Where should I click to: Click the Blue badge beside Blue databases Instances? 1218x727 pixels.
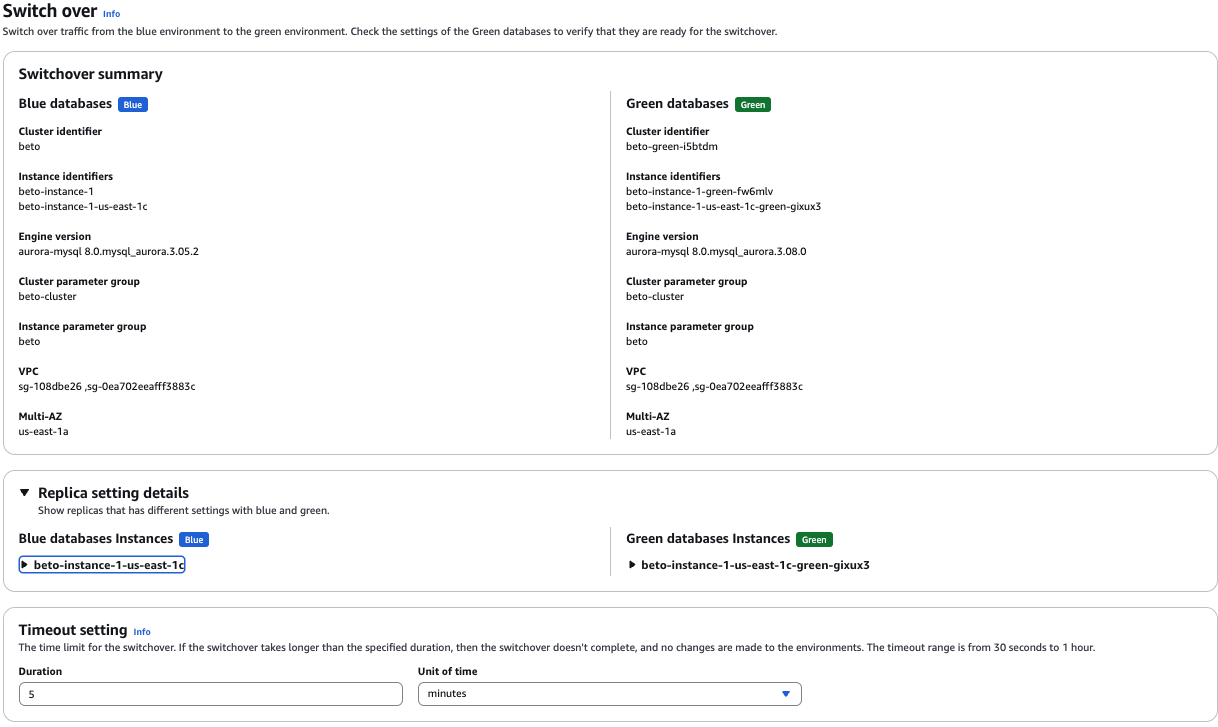coord(194,539)
